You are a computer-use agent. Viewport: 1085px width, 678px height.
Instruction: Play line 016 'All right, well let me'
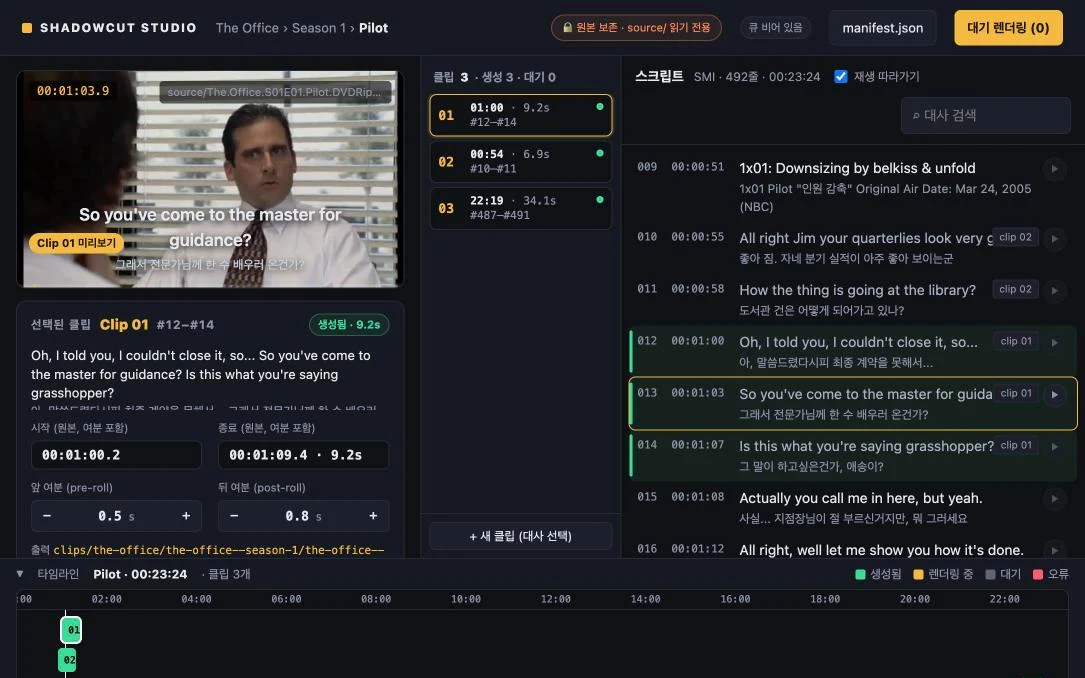coord(1054,551)
